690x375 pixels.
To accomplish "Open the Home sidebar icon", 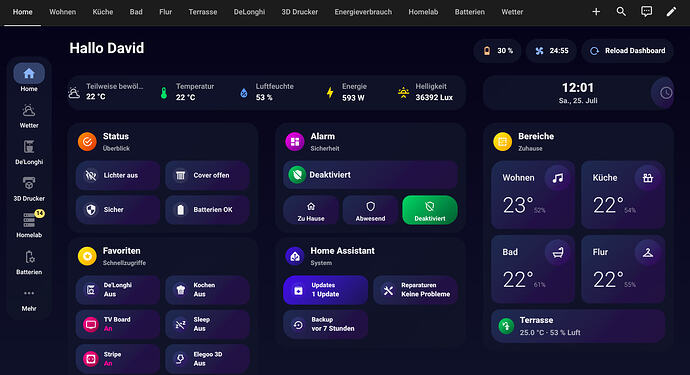I will pyautogui.click(x=29, y=74).
